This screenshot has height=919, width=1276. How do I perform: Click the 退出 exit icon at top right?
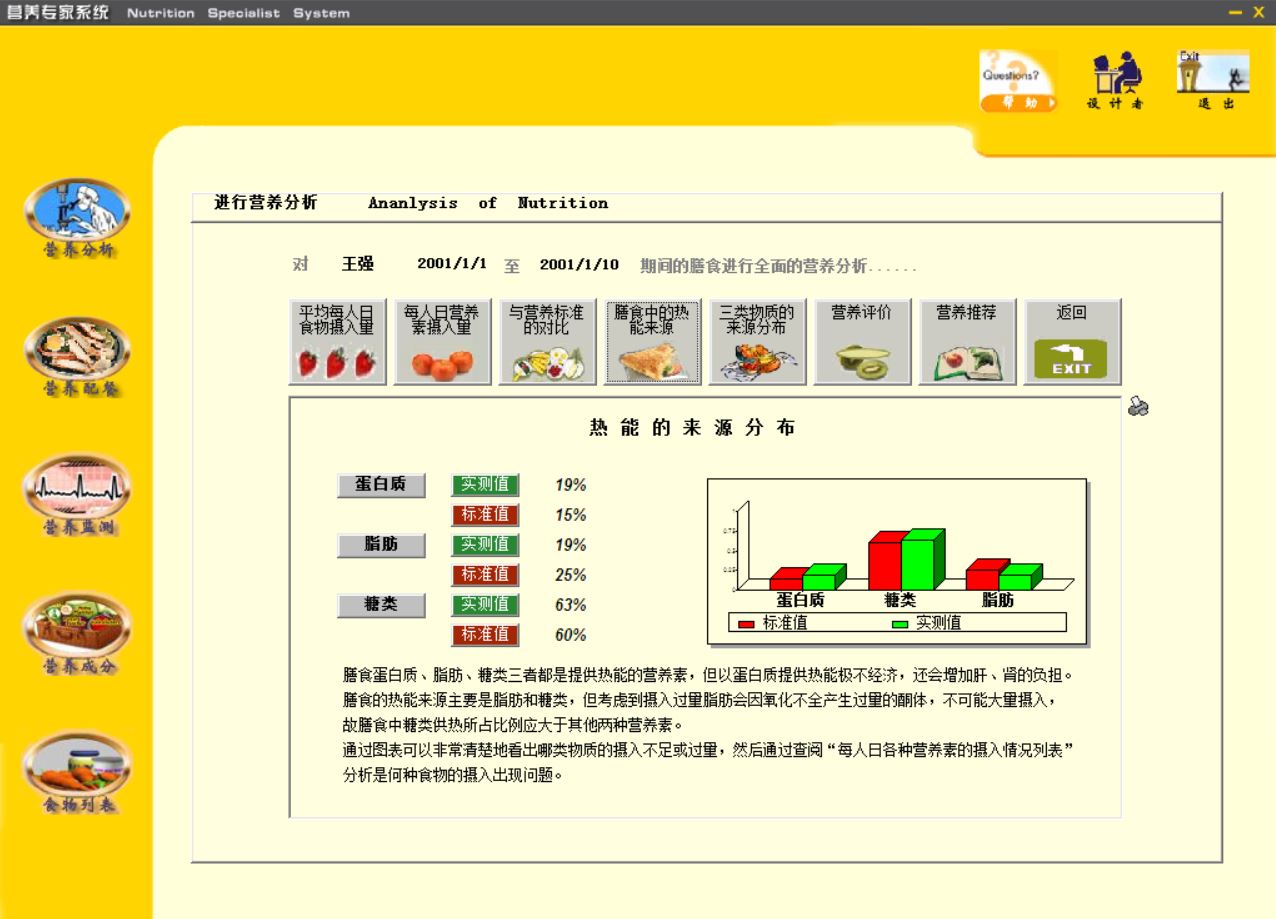[1212, 81]
